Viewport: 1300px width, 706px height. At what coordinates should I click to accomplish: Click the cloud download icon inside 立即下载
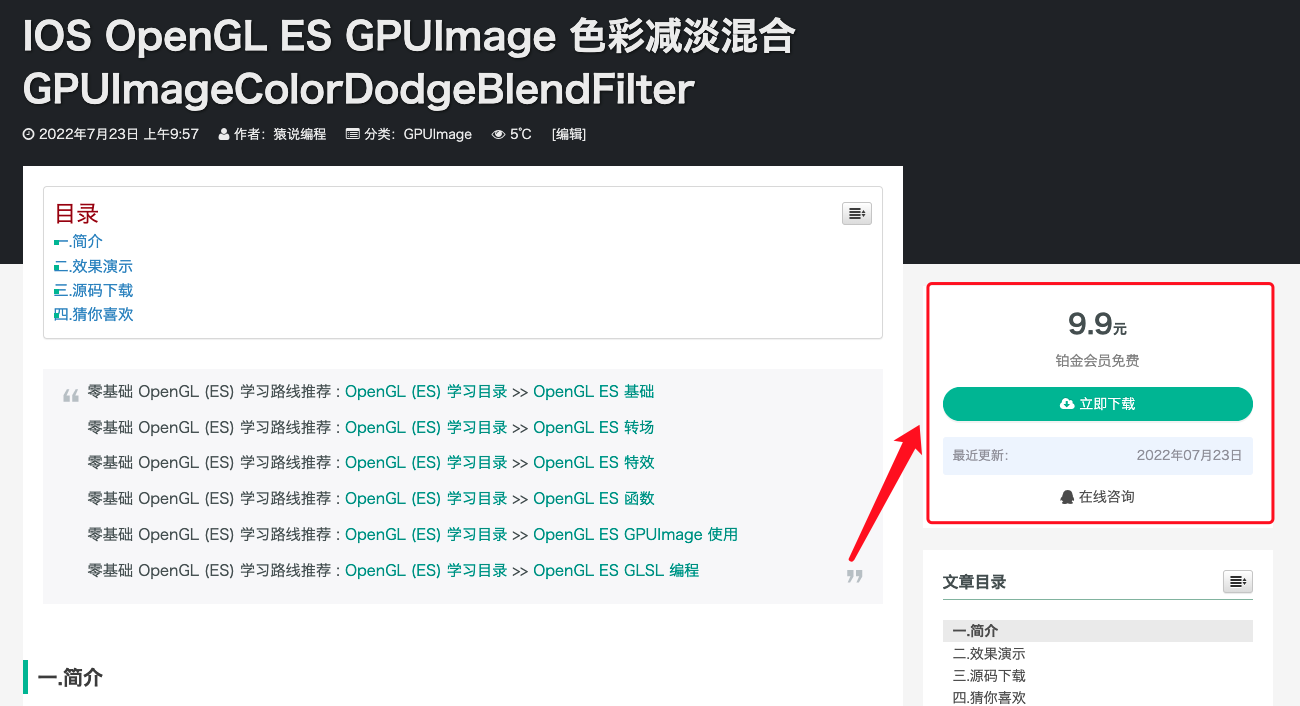(x=1066, y=404)
